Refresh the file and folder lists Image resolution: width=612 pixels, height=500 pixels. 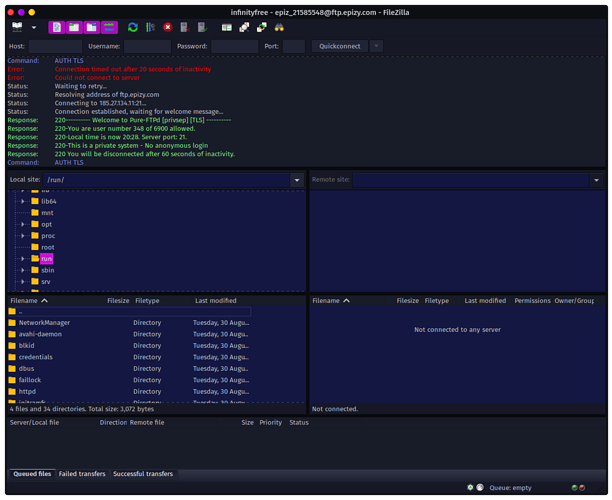point(133,27)
